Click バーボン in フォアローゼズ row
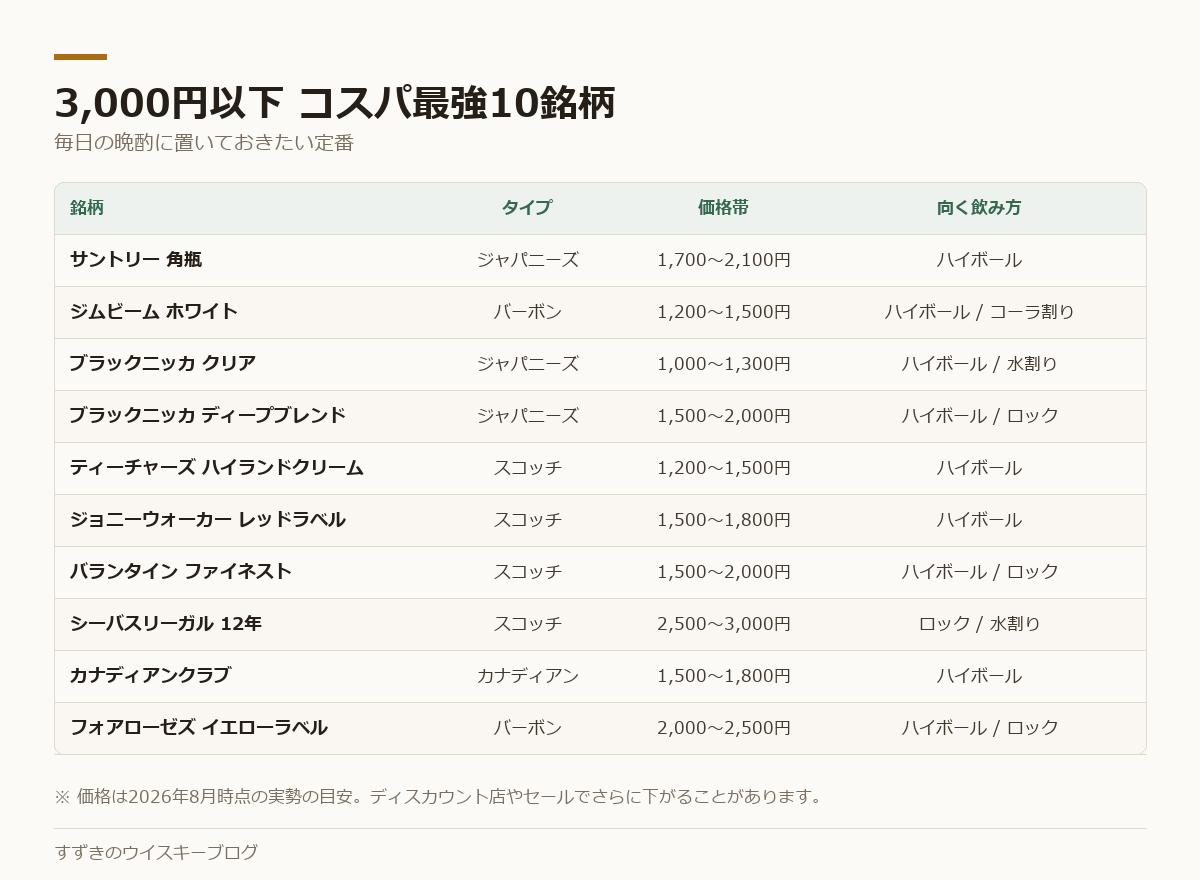The height and width of the screenshot is (880, 1200). tap(528, 728)
